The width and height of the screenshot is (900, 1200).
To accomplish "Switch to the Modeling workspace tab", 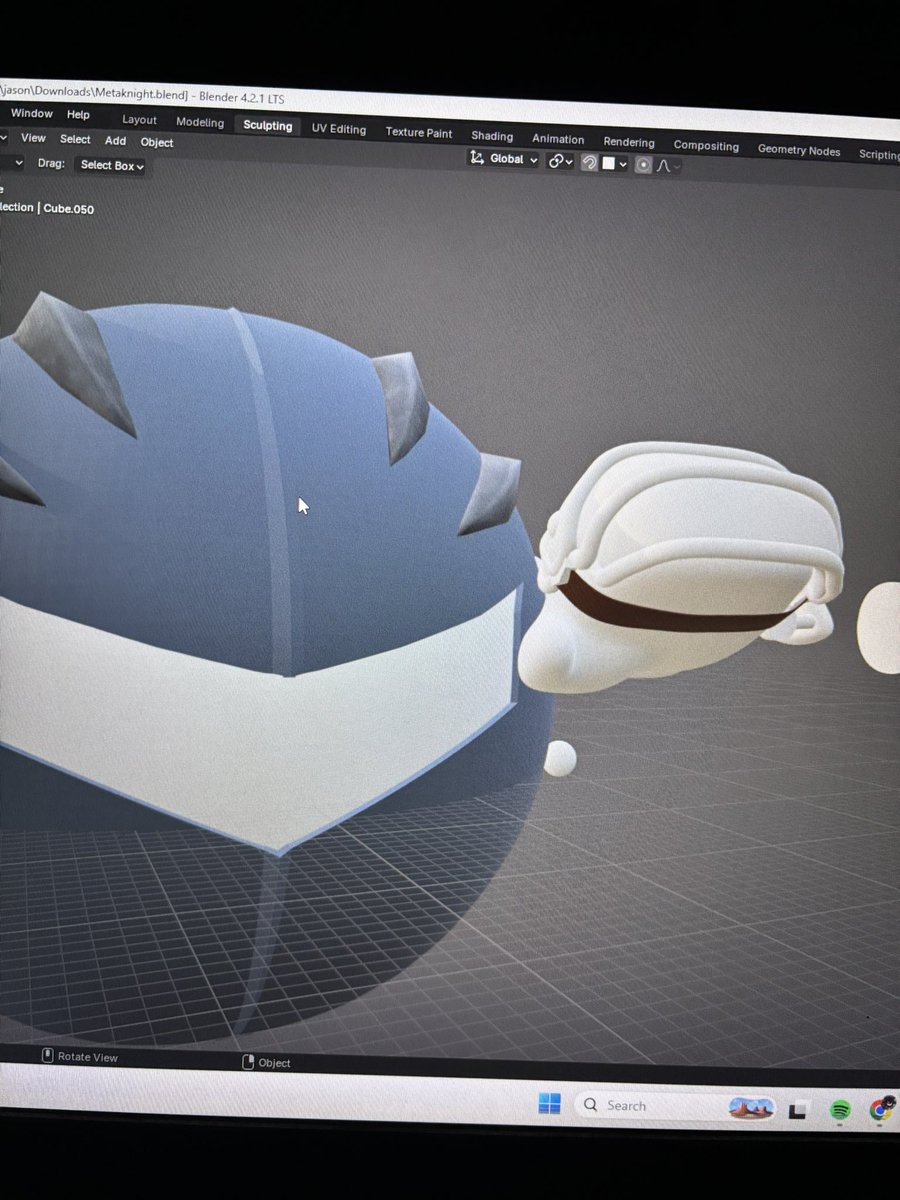I will click(x=200, y=122).
